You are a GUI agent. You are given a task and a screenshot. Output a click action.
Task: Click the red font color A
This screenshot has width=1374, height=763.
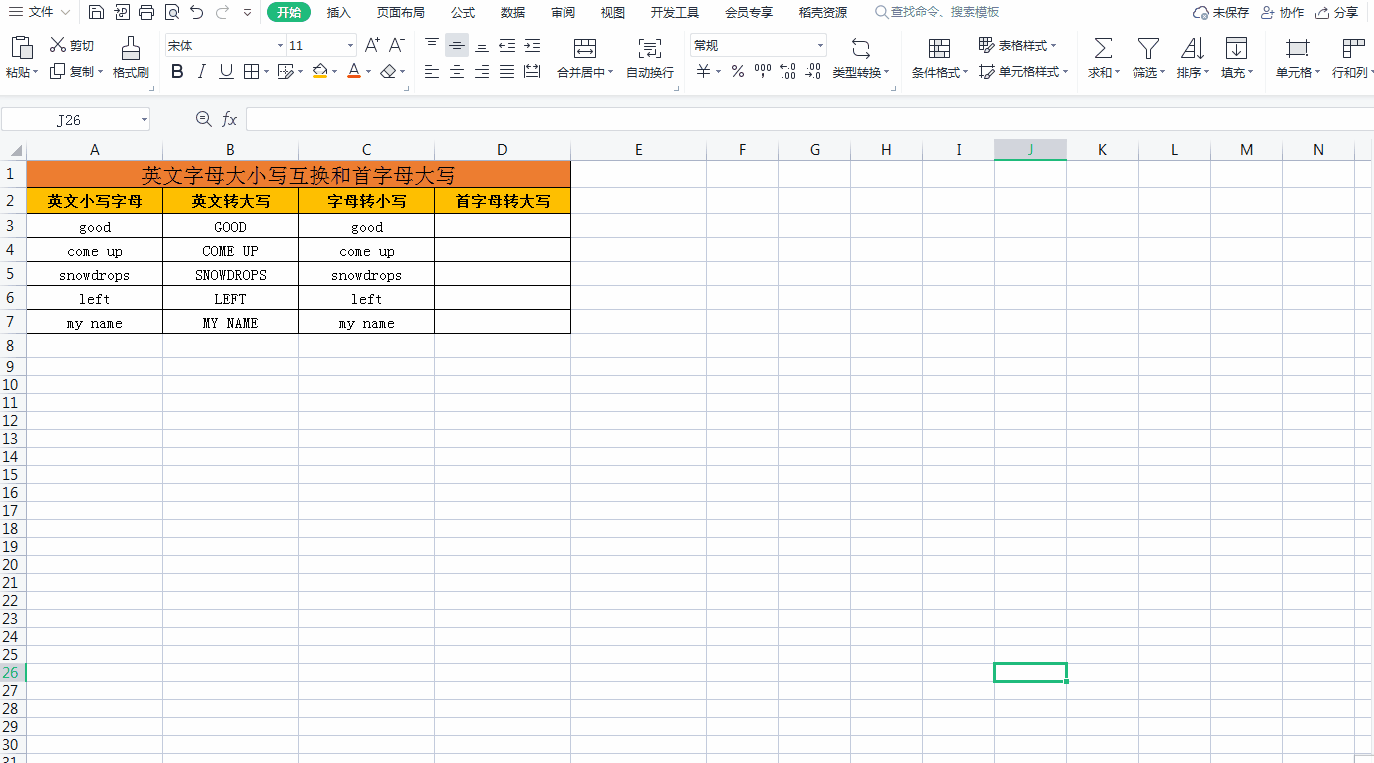click(x=353, y=71)
